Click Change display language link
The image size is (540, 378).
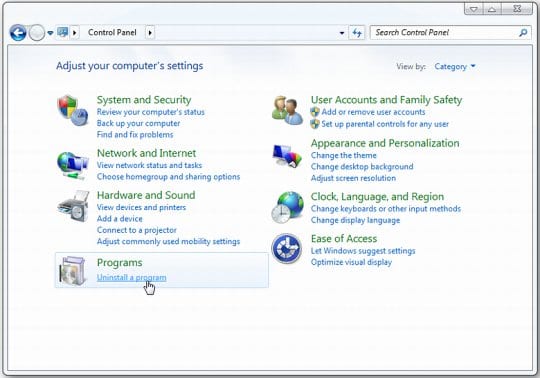[355, 220]
